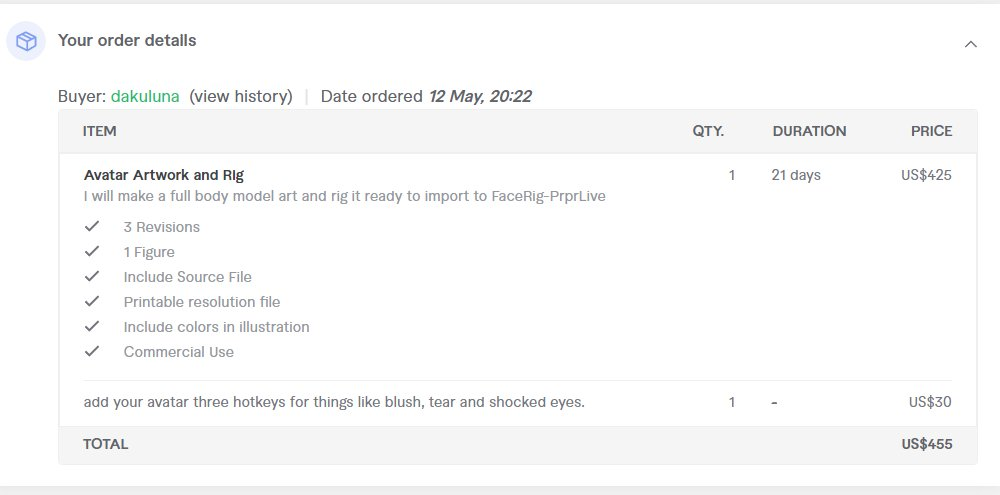The width and height of the screenshot is (1000, 495).
Task: Click the QTY. column header
Action: (x=709, y=131)
